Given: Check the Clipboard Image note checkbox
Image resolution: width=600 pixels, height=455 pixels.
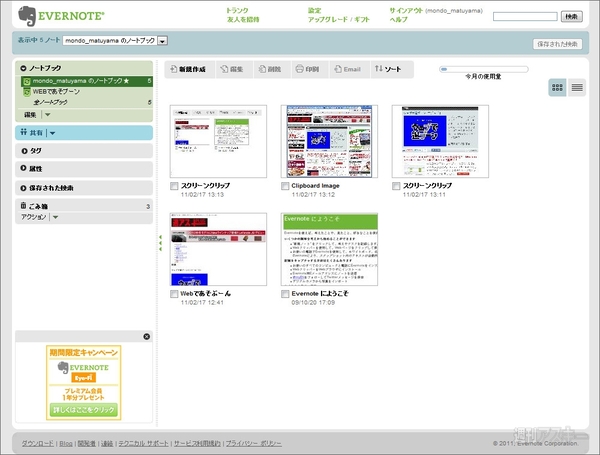Looking at the screenshot, I should (285, 186).
